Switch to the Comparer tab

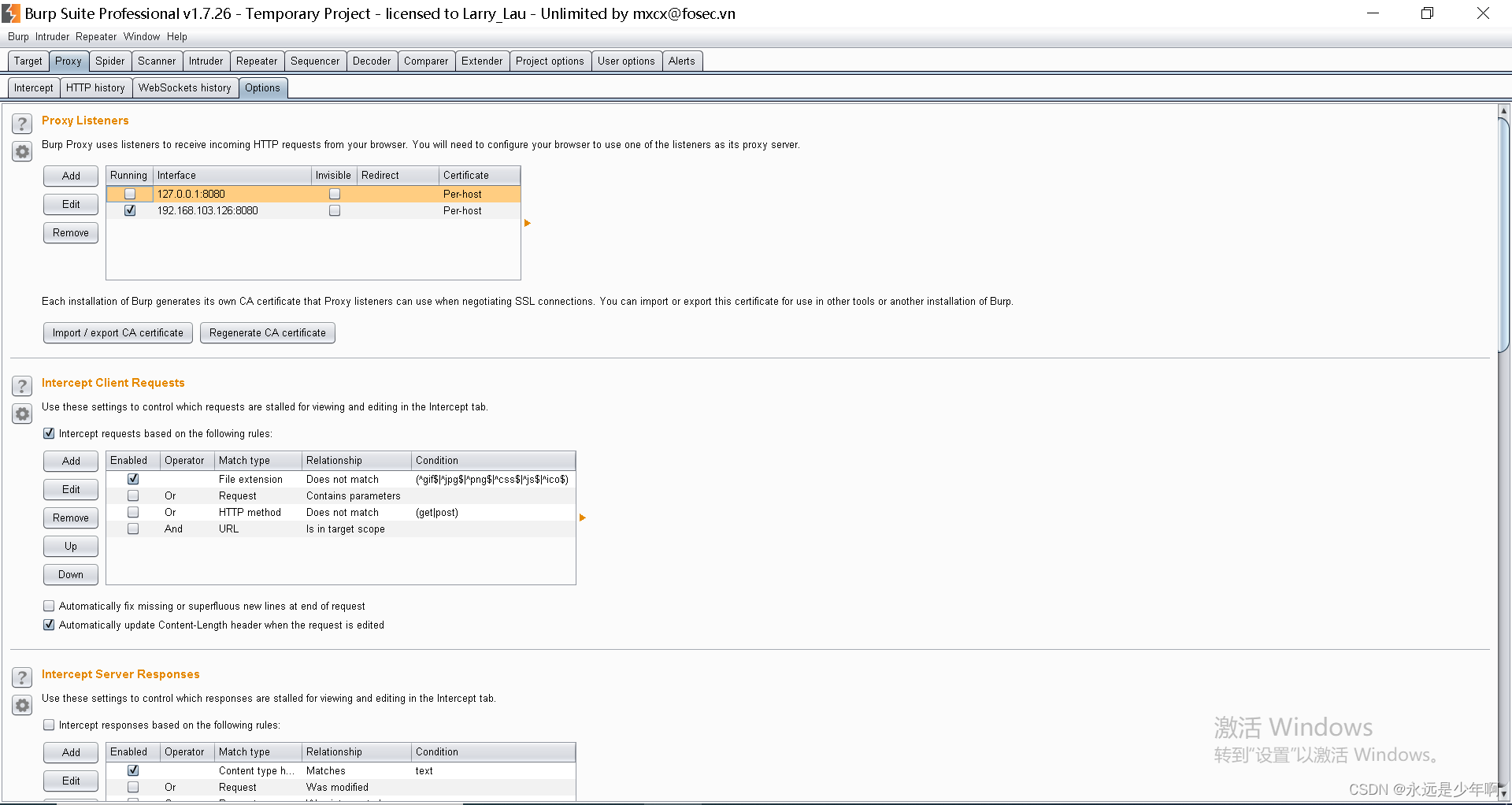coord(426,61)
